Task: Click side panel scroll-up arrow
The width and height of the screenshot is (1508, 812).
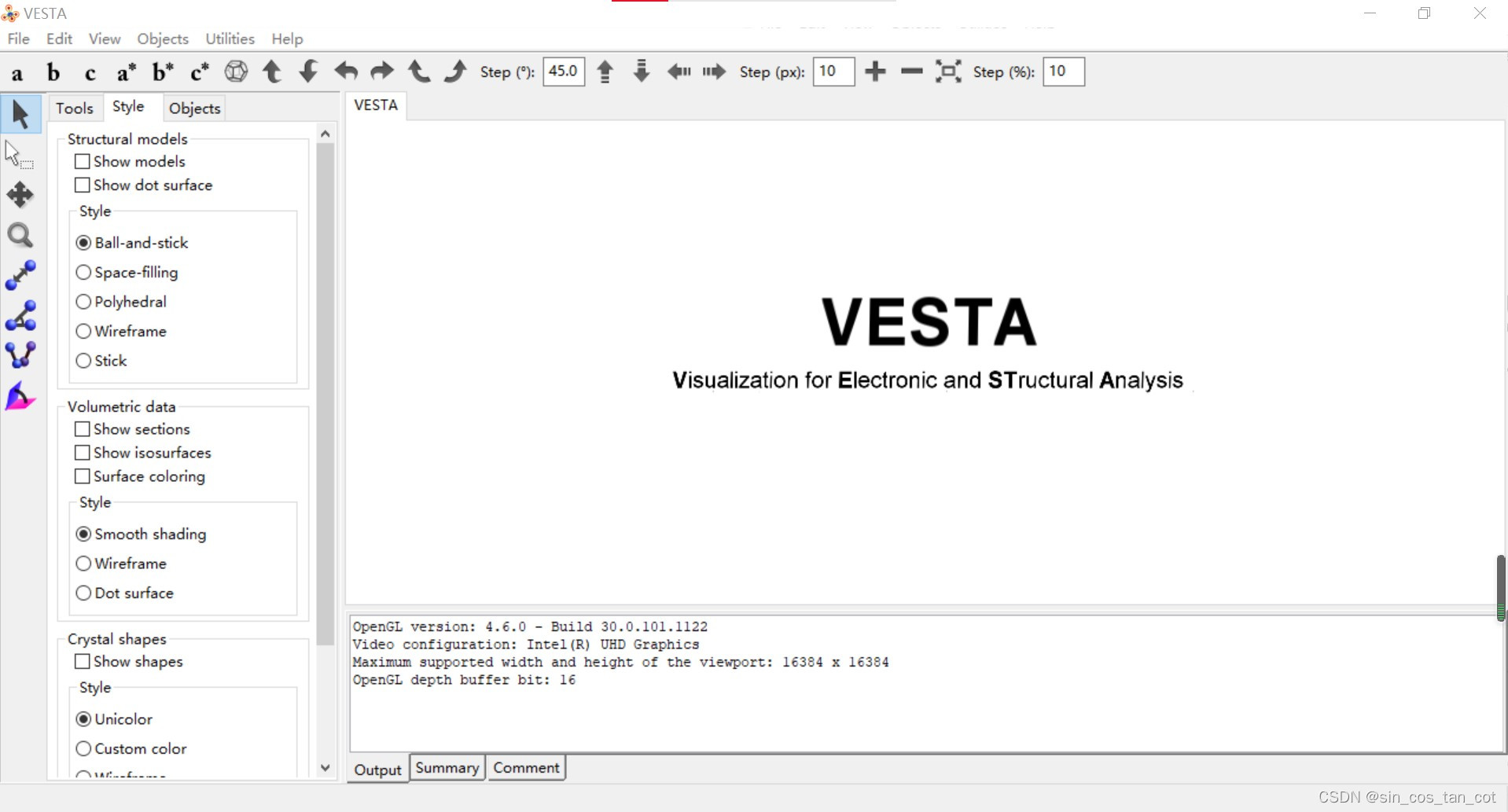Action: 326,134
